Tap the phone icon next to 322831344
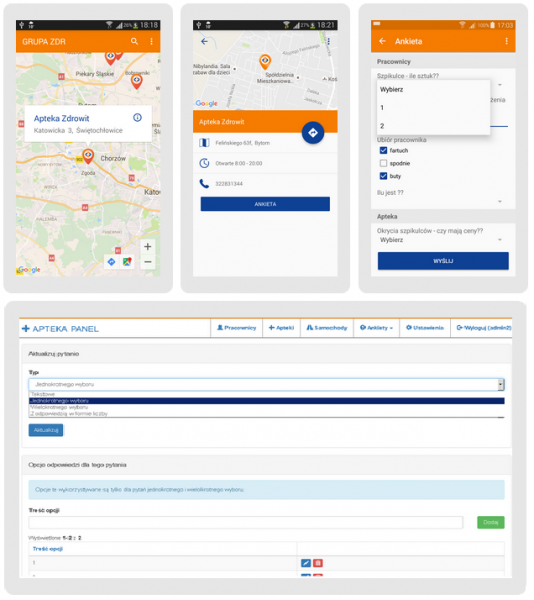Screen dimensions: 534x600 tap(204, 184)
